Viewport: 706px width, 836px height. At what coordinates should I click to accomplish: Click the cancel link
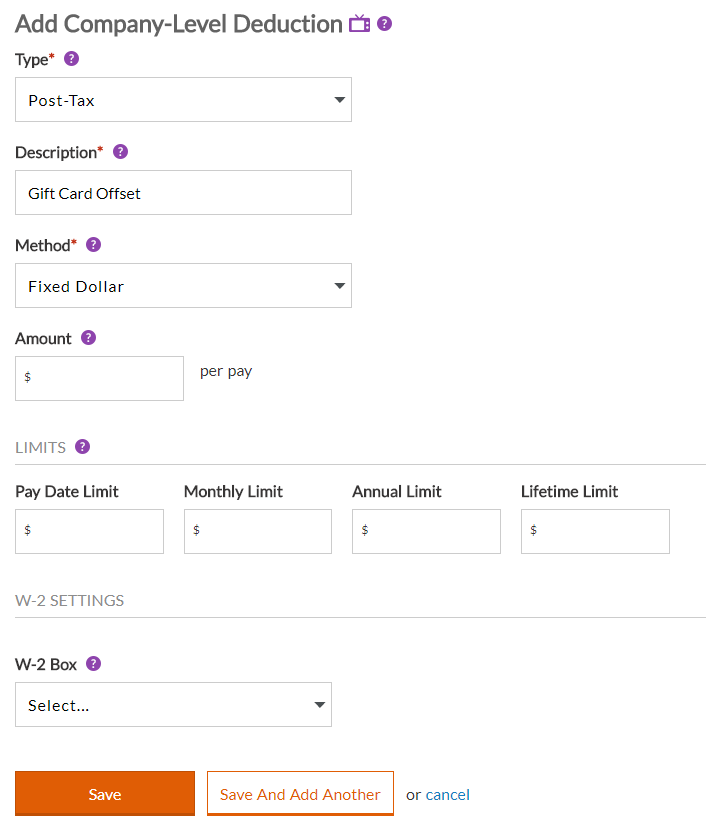(x=447, y=794)
